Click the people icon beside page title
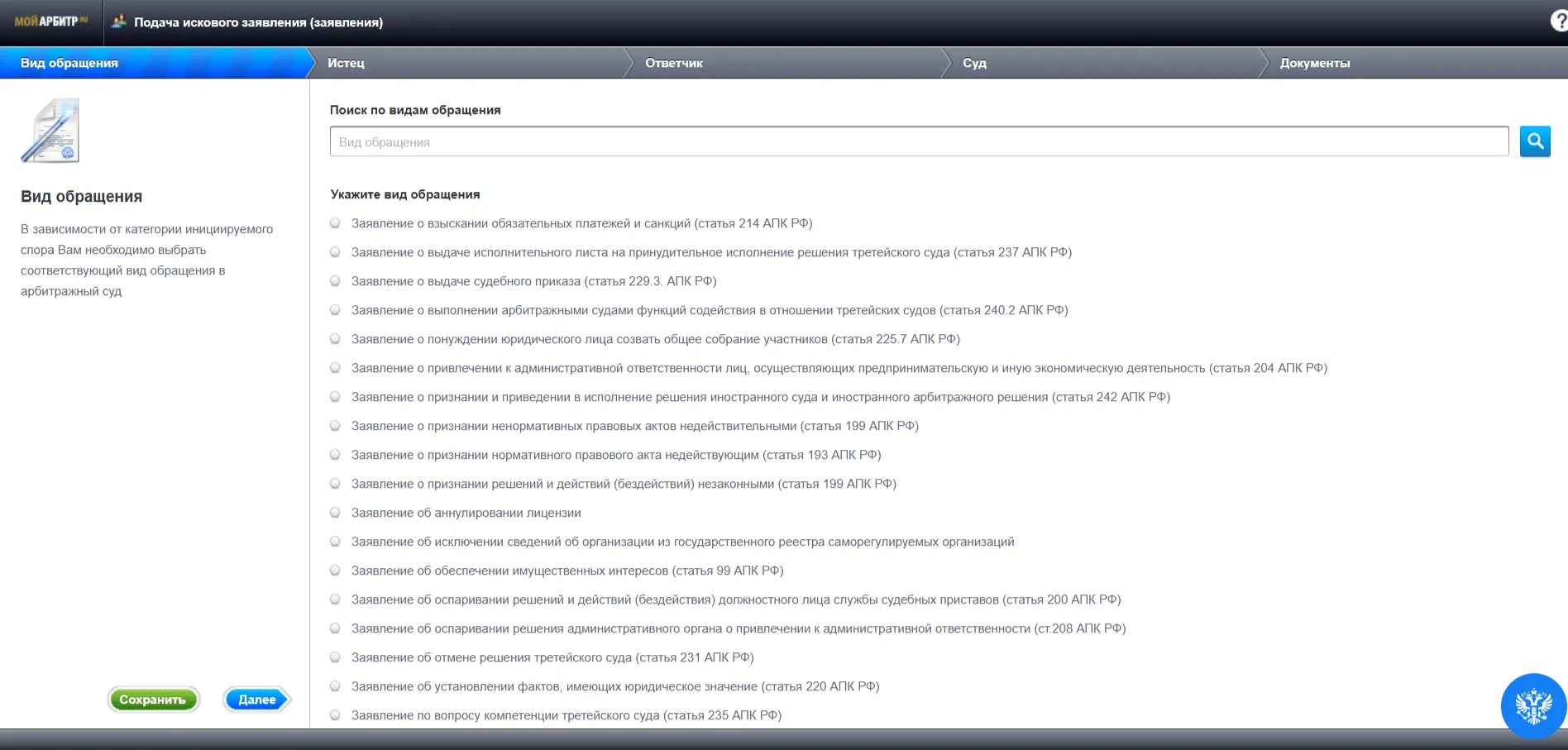Image resolution: width=1568 pixels, height=750 pixels. 119,21
